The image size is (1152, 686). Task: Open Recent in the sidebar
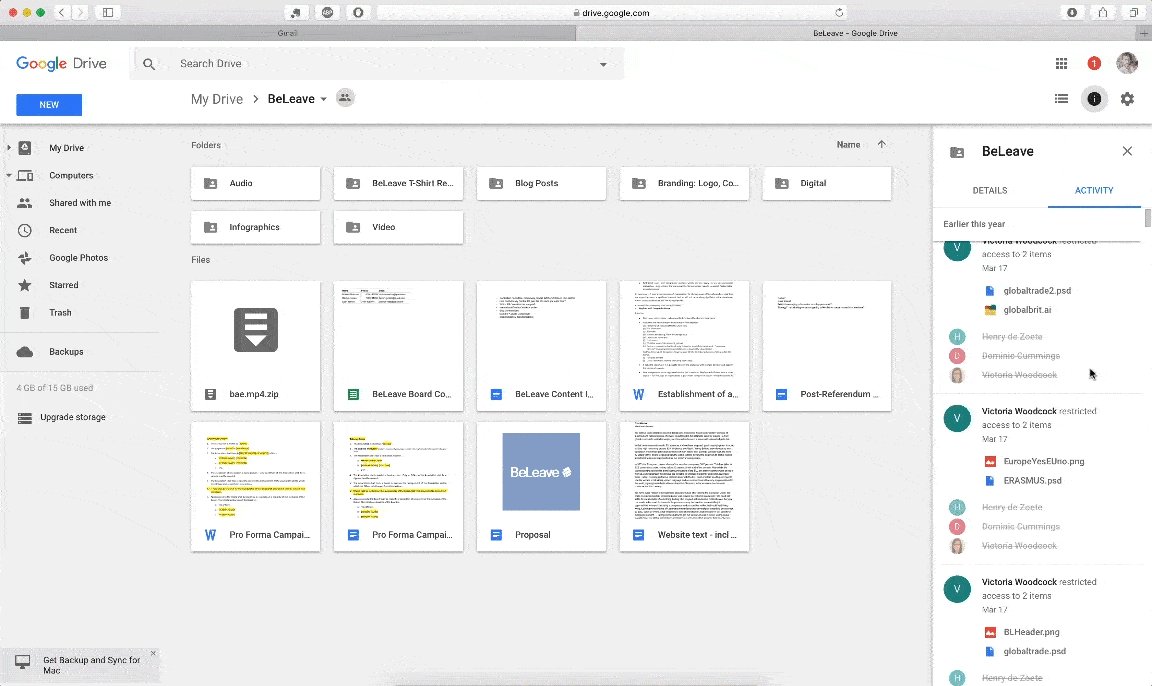click(63, 230)
